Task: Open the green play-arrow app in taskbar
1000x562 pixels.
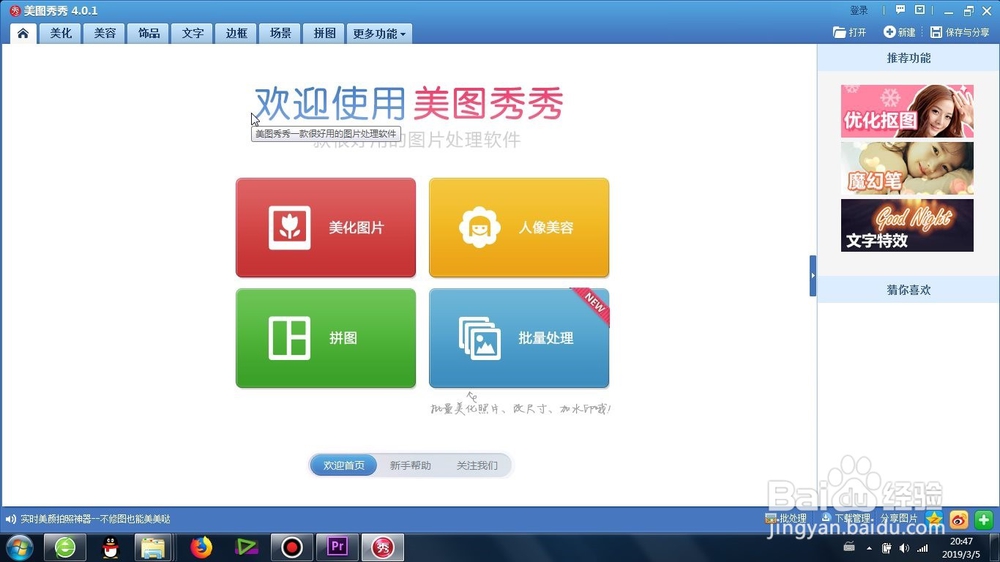Action: click(246, 547)
